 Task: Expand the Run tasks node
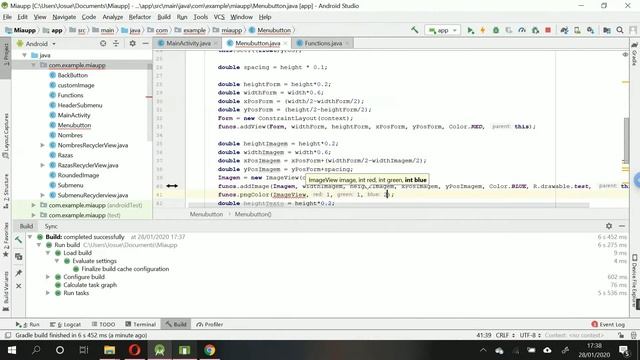tap(48, 293)
